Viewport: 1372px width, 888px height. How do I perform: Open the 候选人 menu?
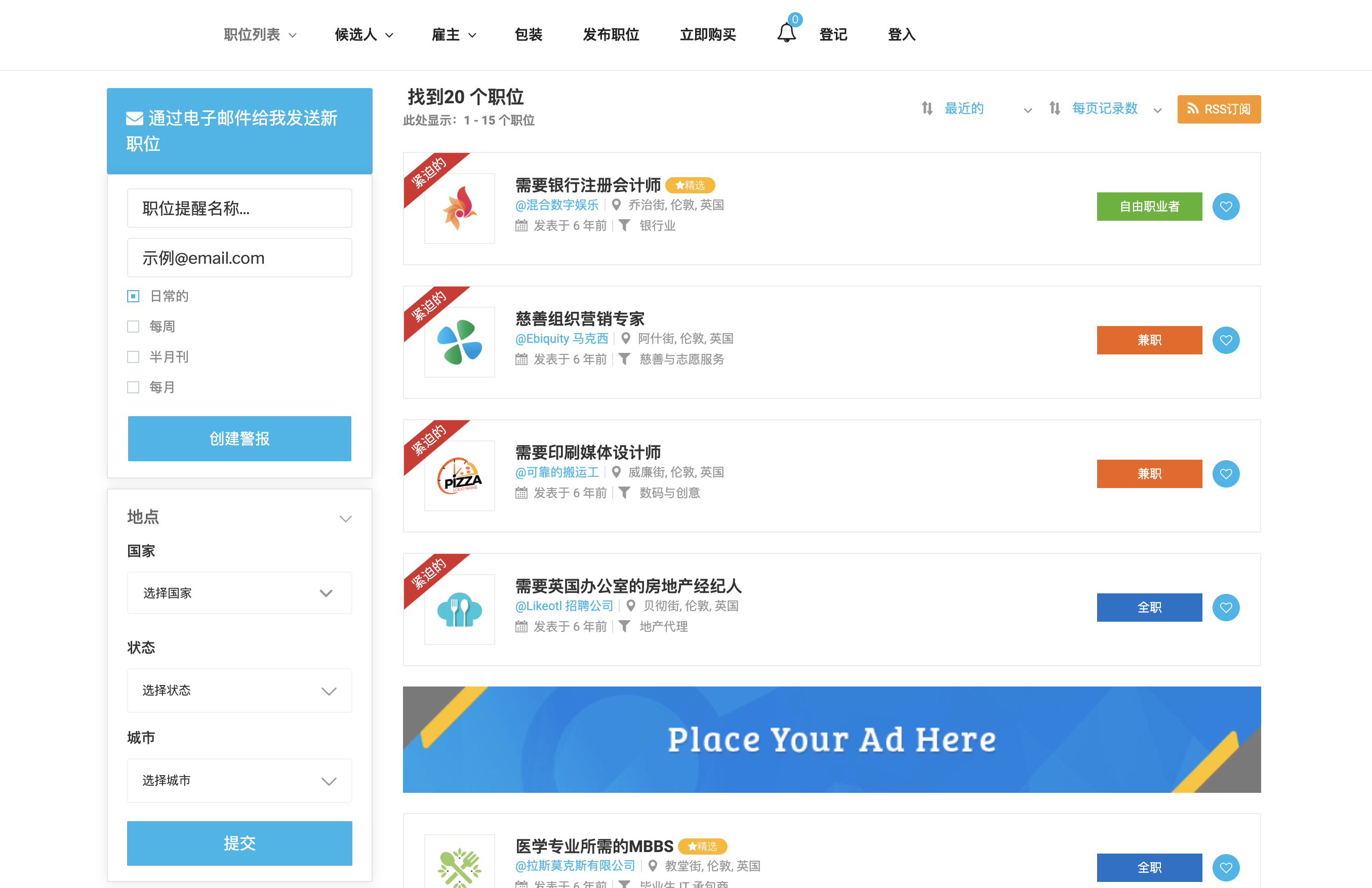click(x=364, y=34)
